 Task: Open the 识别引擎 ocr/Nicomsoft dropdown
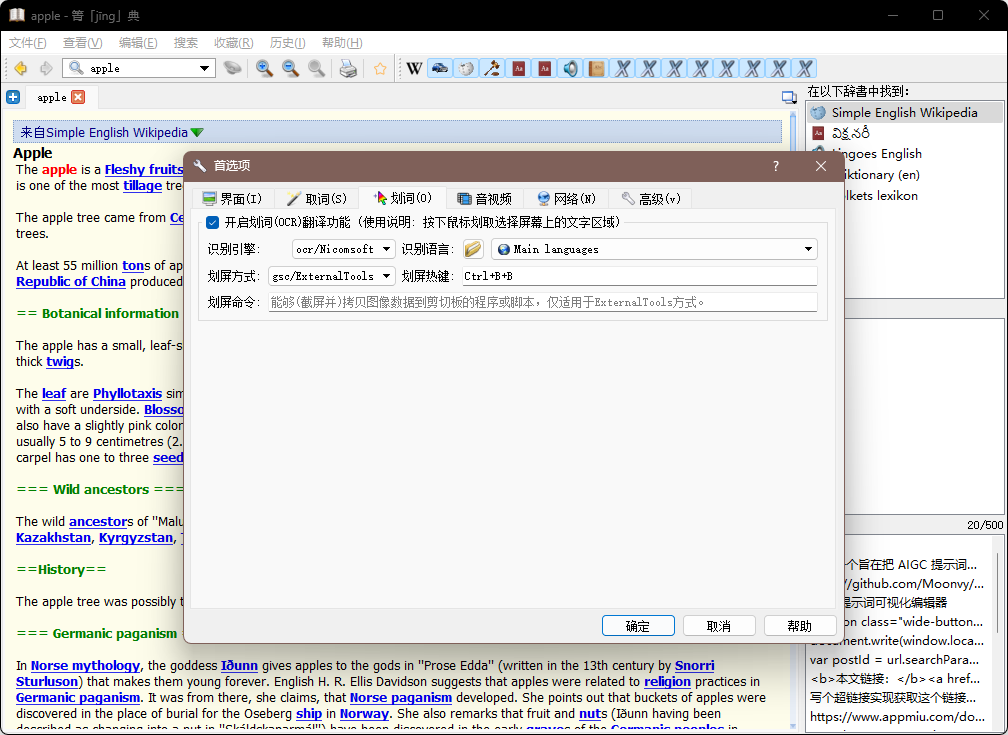[x=344, y=249]
